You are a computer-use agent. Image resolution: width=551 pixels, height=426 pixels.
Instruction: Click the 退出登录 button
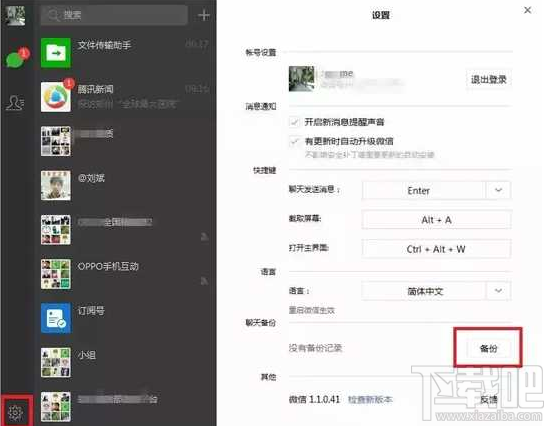point(488,80)
